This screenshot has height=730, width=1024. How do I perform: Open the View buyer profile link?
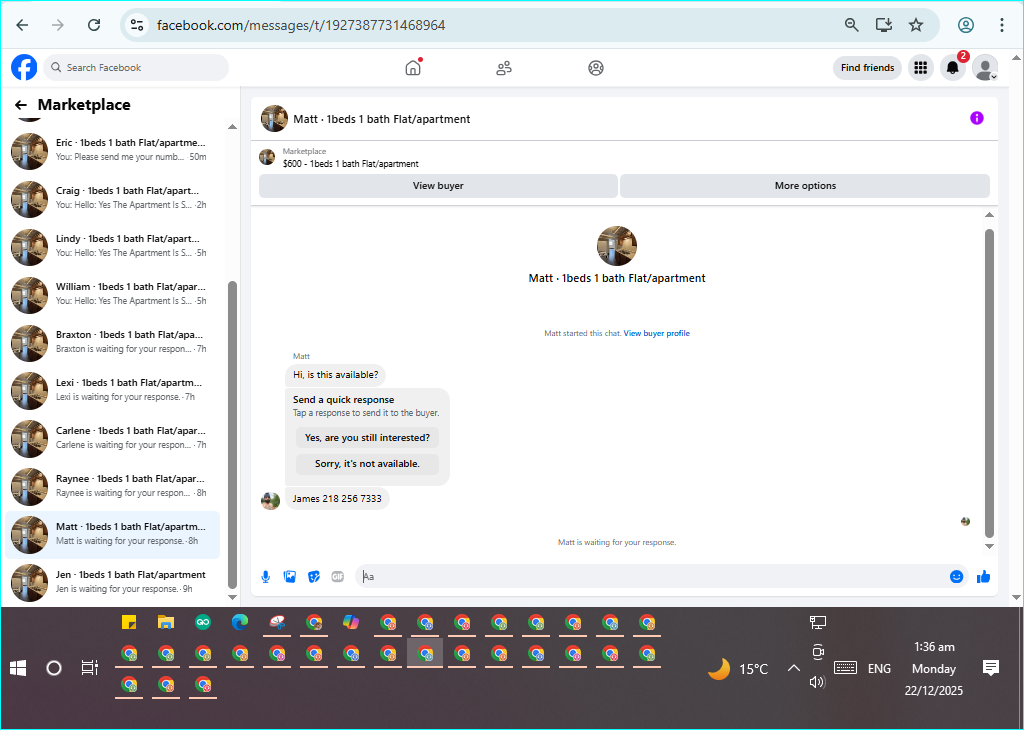pyautogui.click(x=656, y=333)
